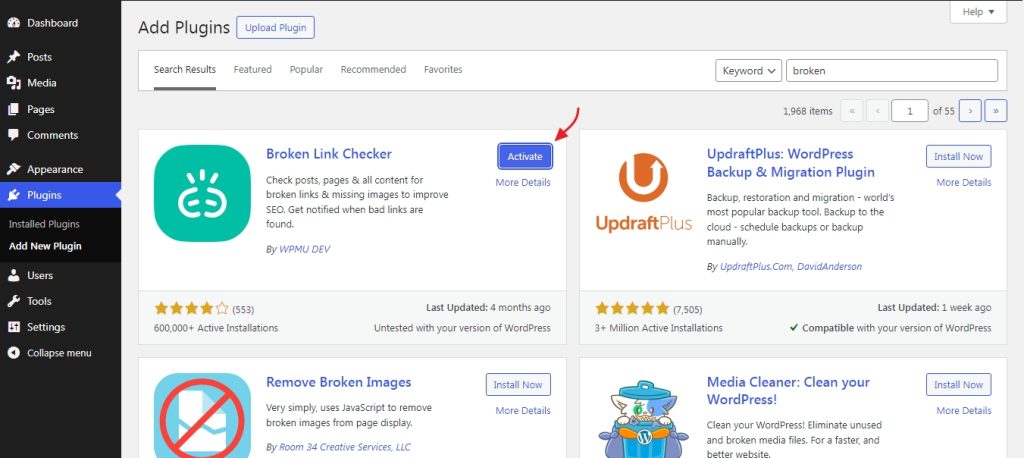The width and height of the screenshot is (1024, 458).
Task: Open the WPMU DEV author link
Action: coord(304,250)
